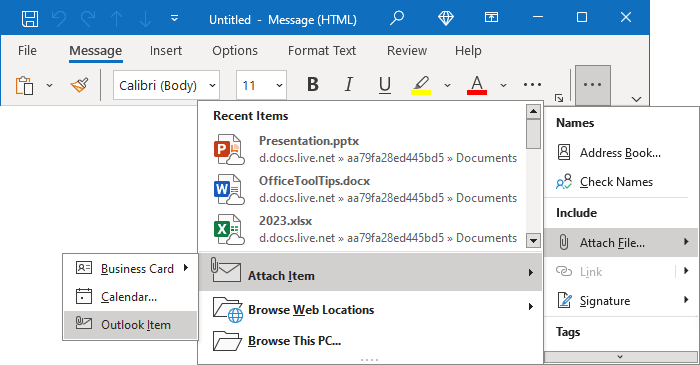Image resolution: width=700 pixels, height=365 pixels.
Task: Click the Recent Items header
Action: 250,116
